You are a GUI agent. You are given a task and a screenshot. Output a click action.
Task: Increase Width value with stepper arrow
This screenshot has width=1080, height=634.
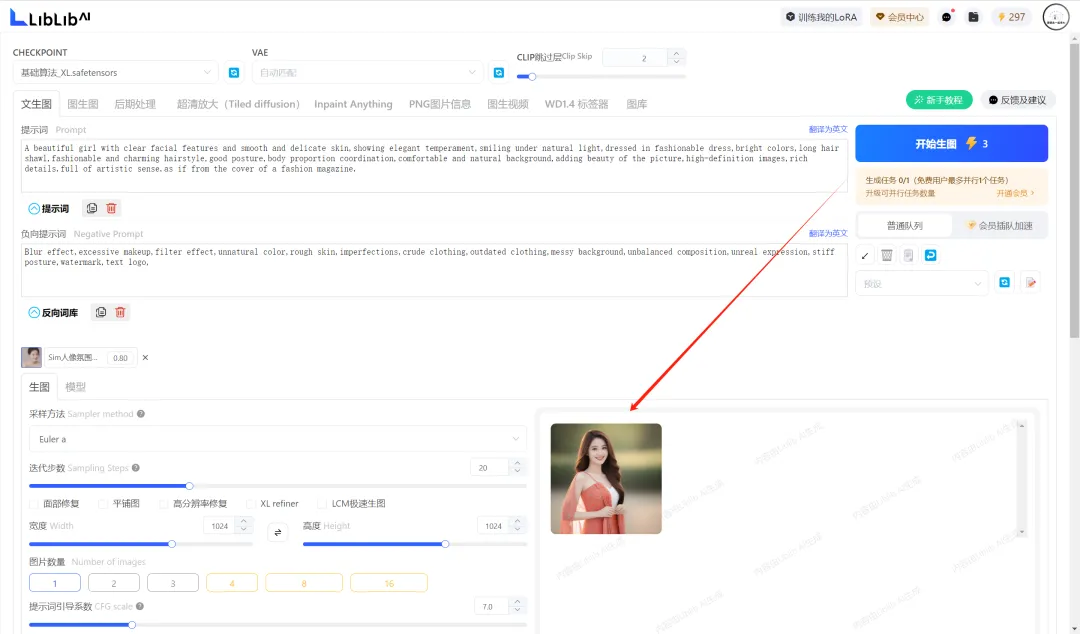[244, 522]
